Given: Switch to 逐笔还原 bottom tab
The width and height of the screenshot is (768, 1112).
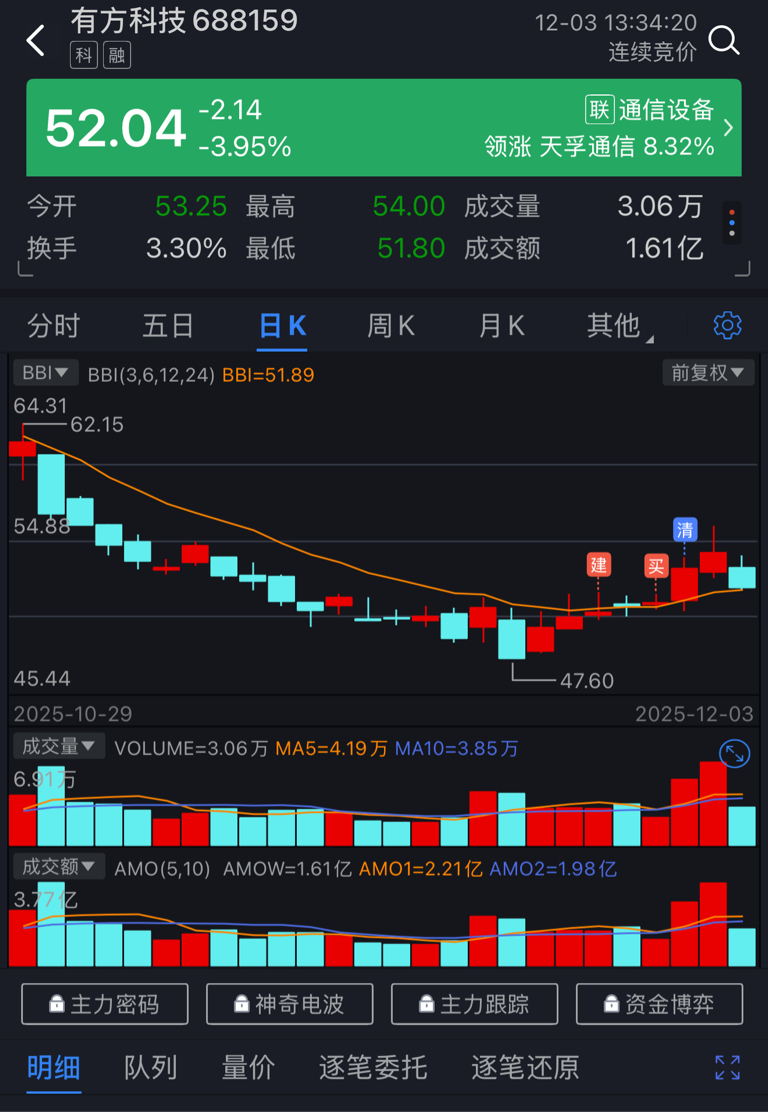Looking at the screenshot, I should (x=525, y=1067).
